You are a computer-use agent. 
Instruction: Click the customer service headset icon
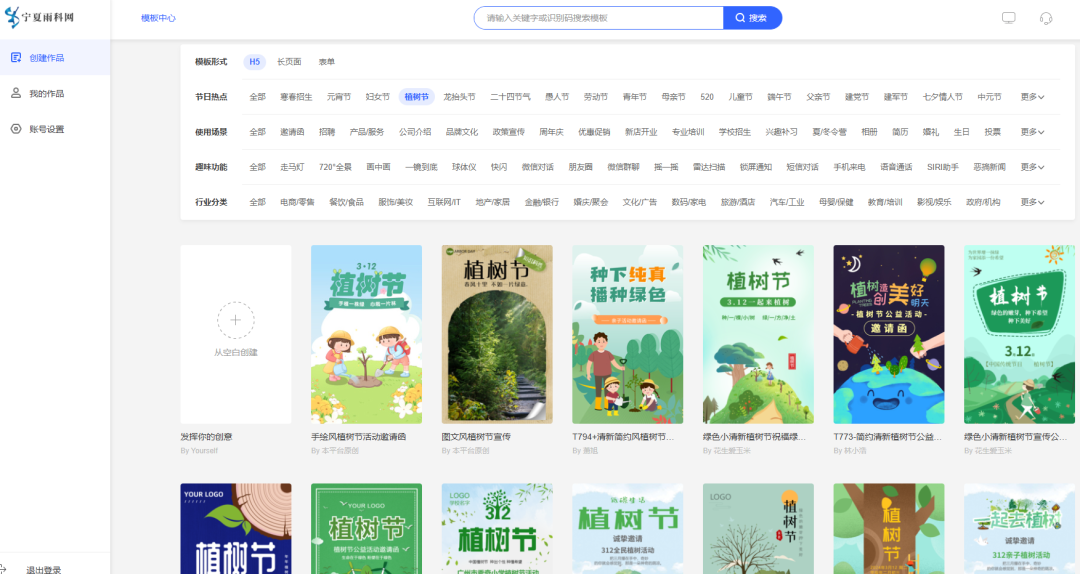(x=1046, y=18)
